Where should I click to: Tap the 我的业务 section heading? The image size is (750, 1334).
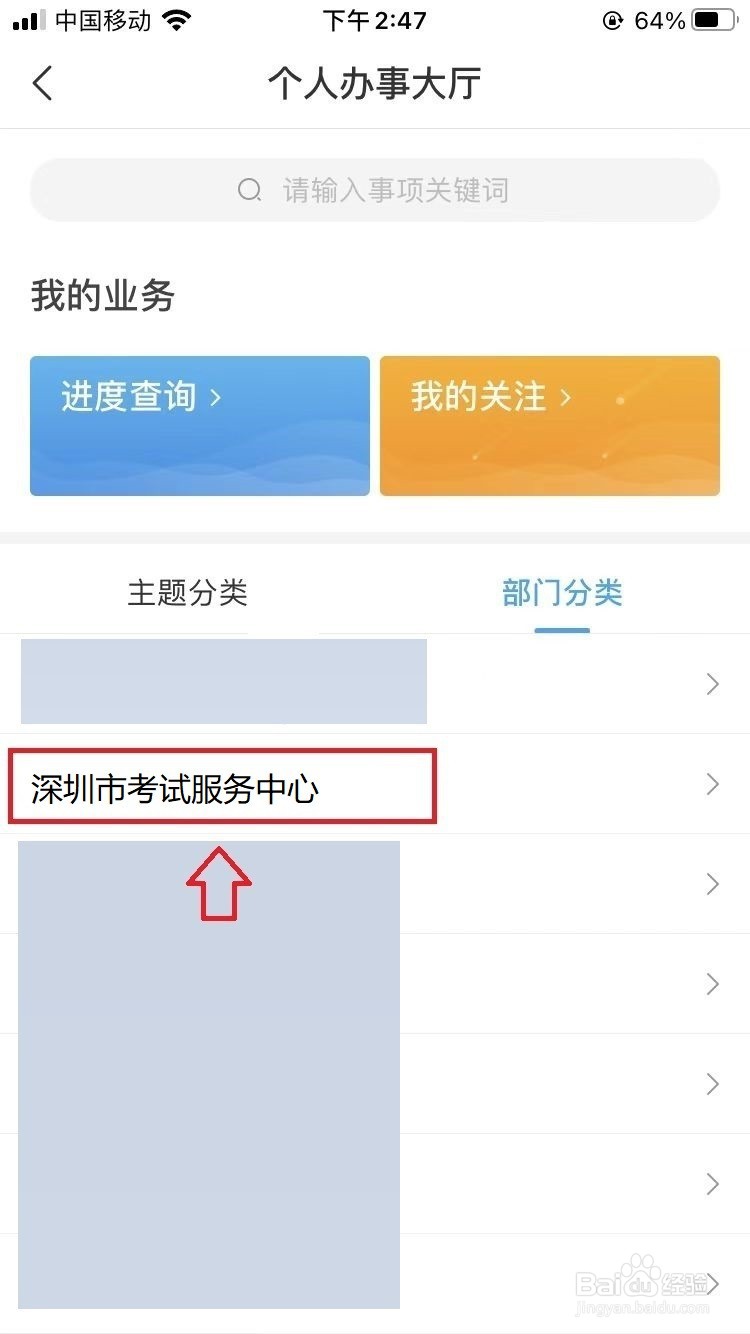coord(103,296)
